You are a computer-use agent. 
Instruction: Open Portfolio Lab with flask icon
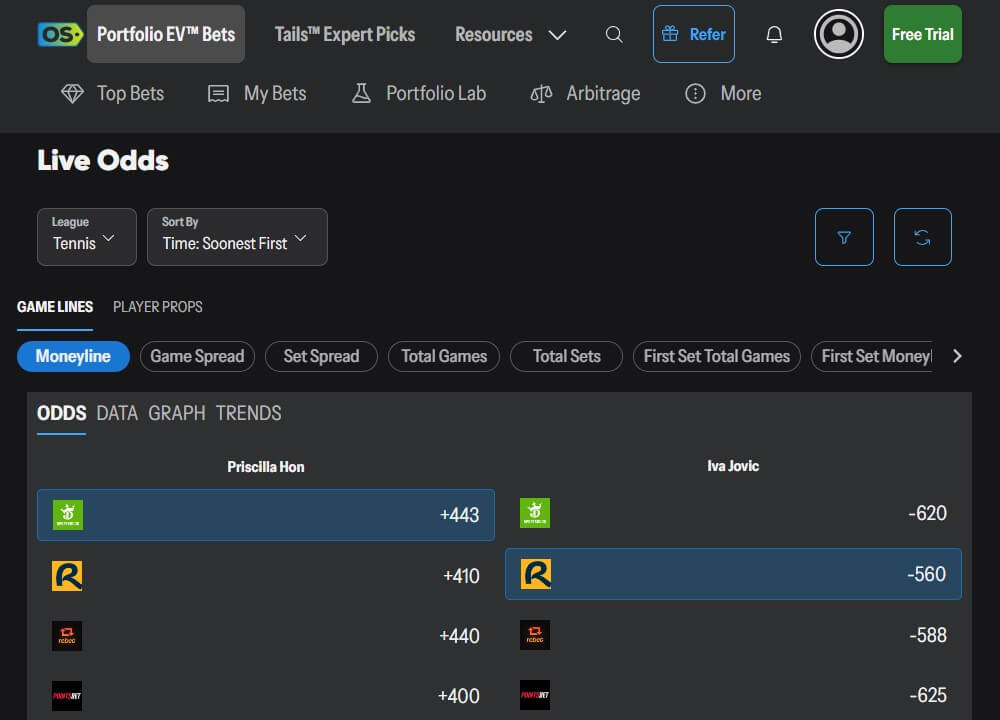[418, 94]
